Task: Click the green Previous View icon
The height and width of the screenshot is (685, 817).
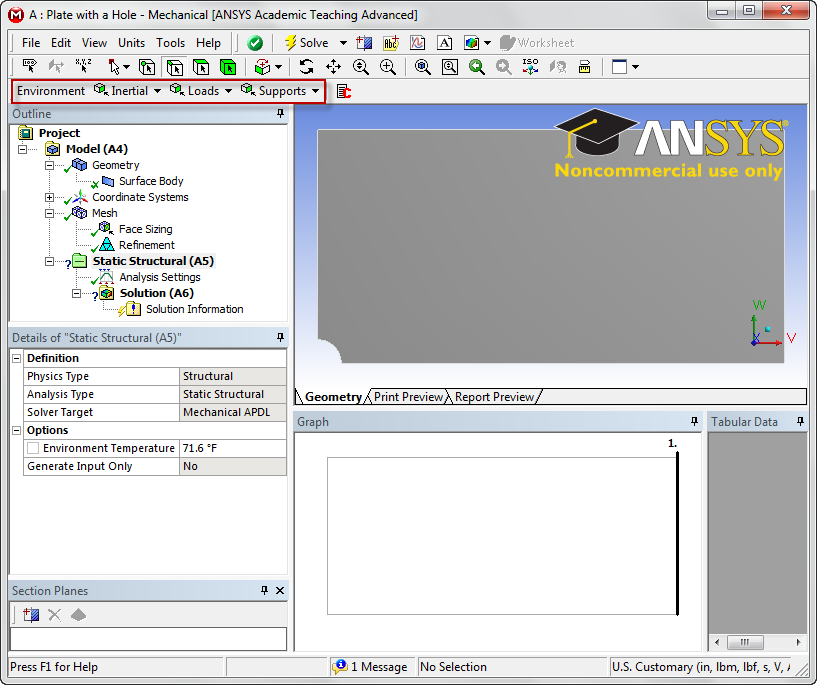Action: (476, 67)
